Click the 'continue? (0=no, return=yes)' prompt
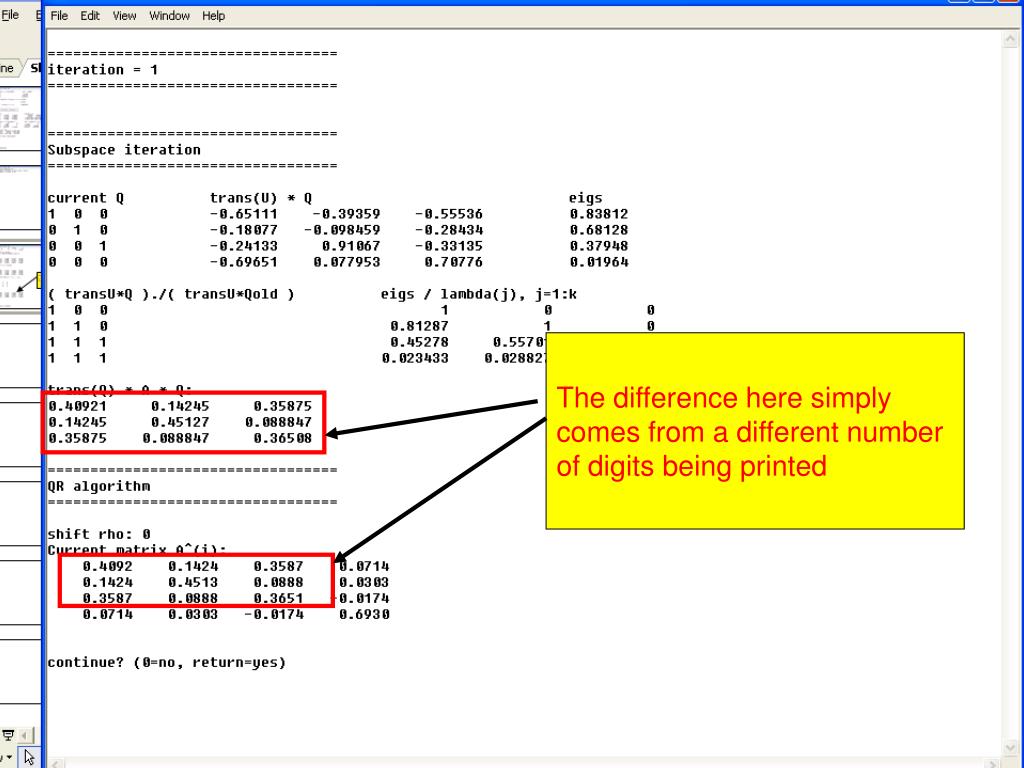This screenshot has height=768, width=1024. (167, 662)
